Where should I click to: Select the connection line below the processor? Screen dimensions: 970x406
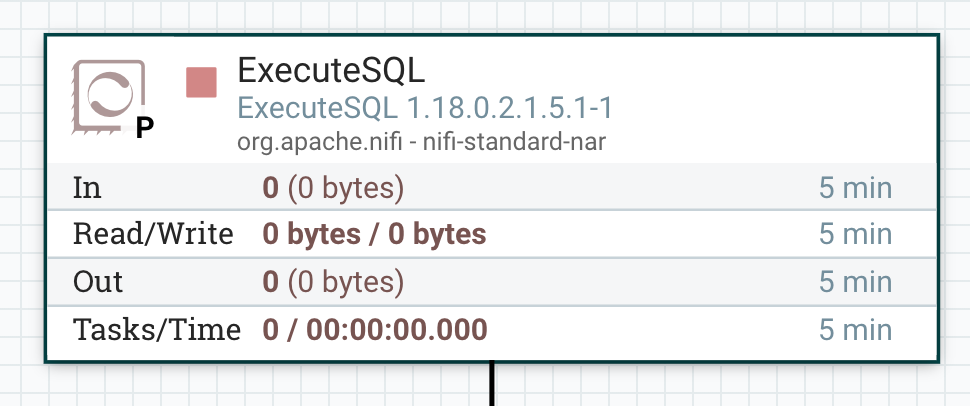pyautogui.click(x=492, y=385)
